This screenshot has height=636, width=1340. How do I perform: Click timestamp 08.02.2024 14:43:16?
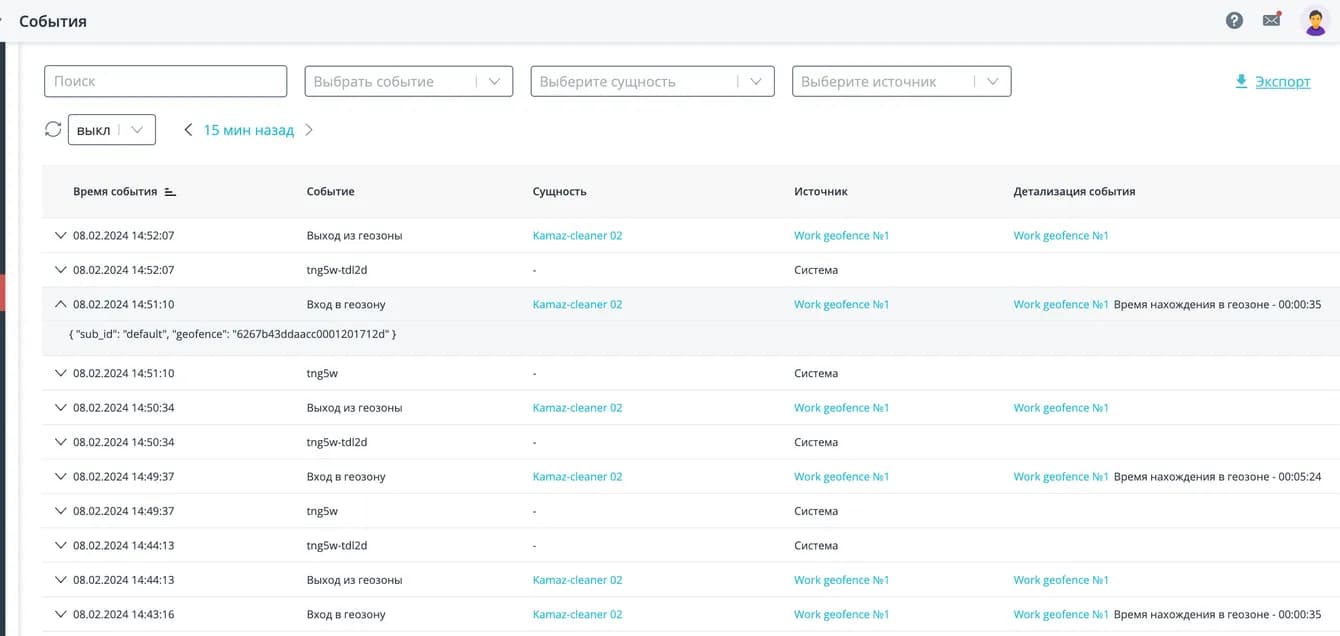[x=124, y=614]
